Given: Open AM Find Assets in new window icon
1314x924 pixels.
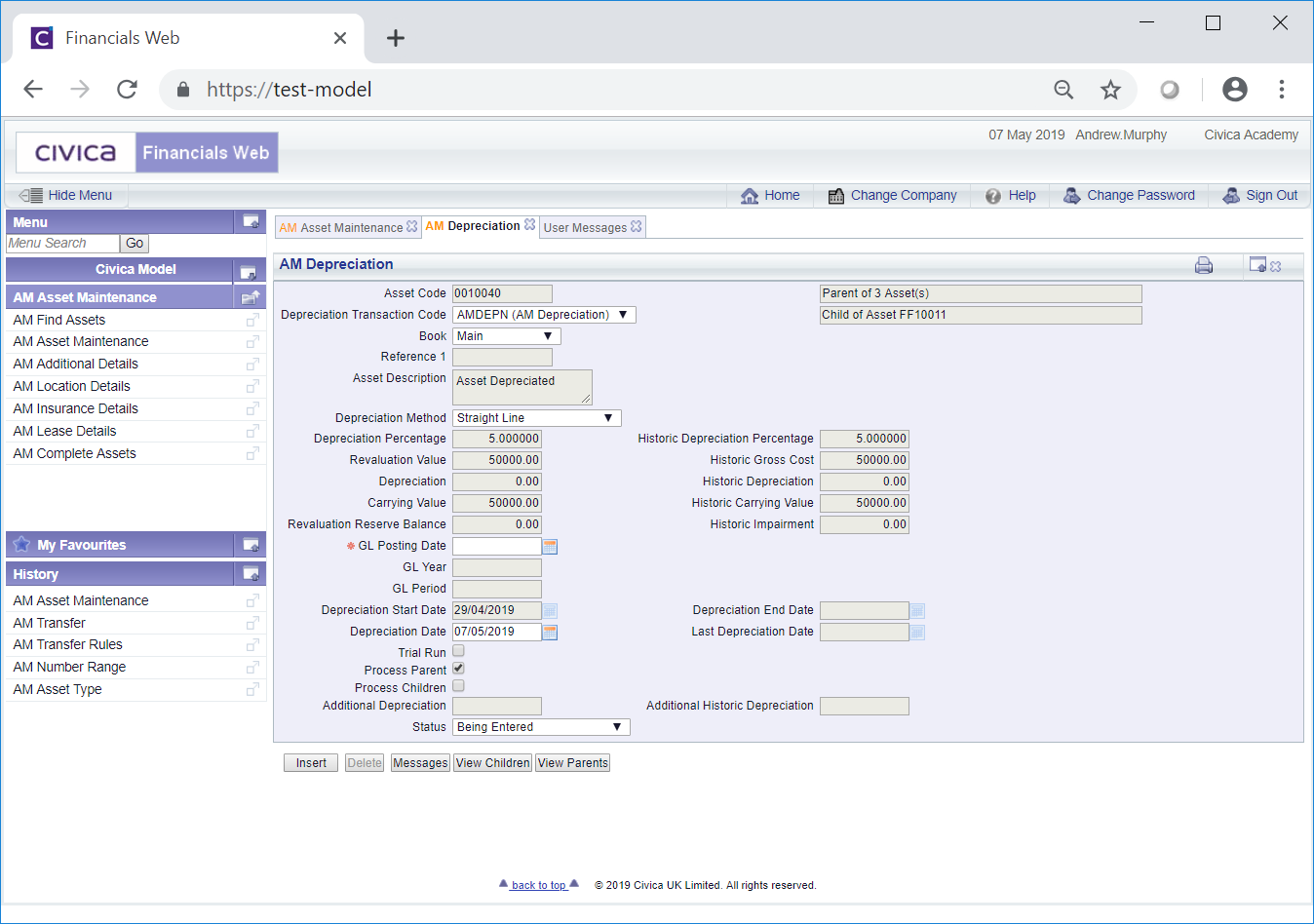Looking at the screenshot, I should (x=252, y=321).
